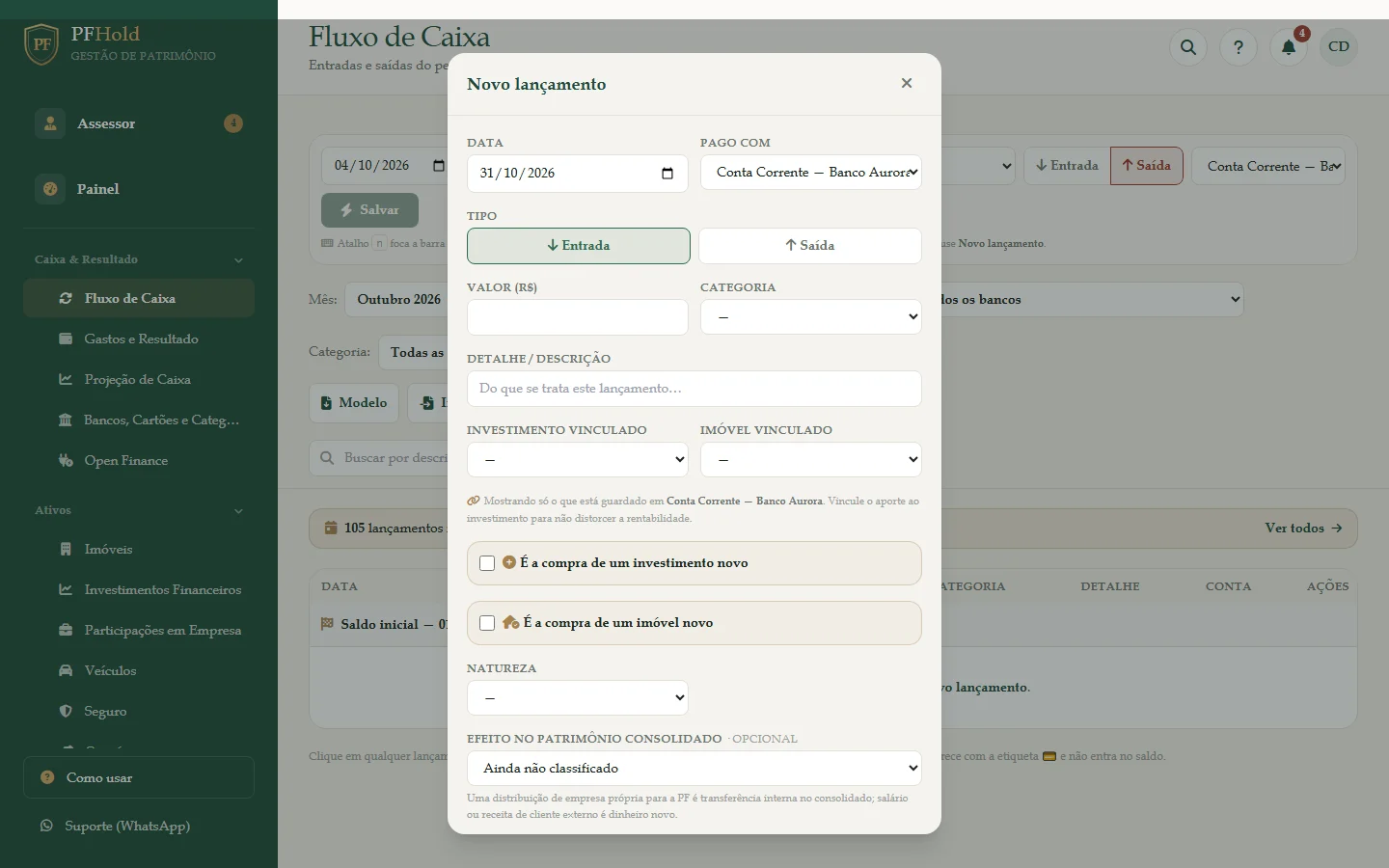Check 'É a compra de um investimento novo'
This screenshot has width=1389, height=868.
point(487,563)
